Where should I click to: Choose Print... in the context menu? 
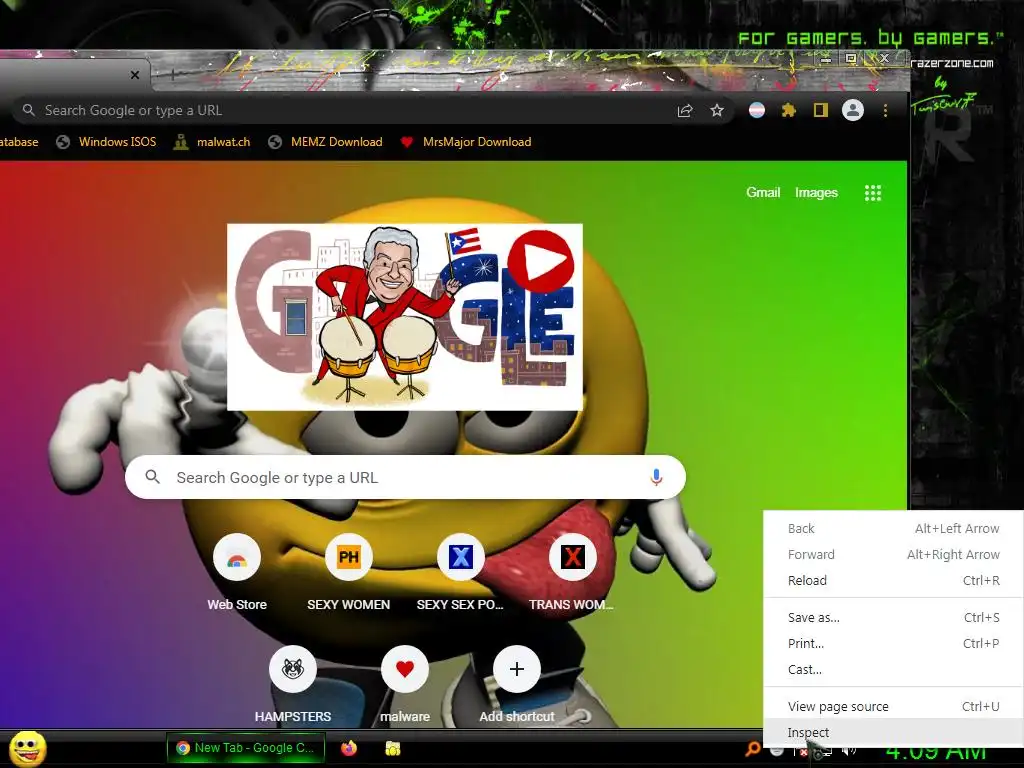tap(893, 643)
